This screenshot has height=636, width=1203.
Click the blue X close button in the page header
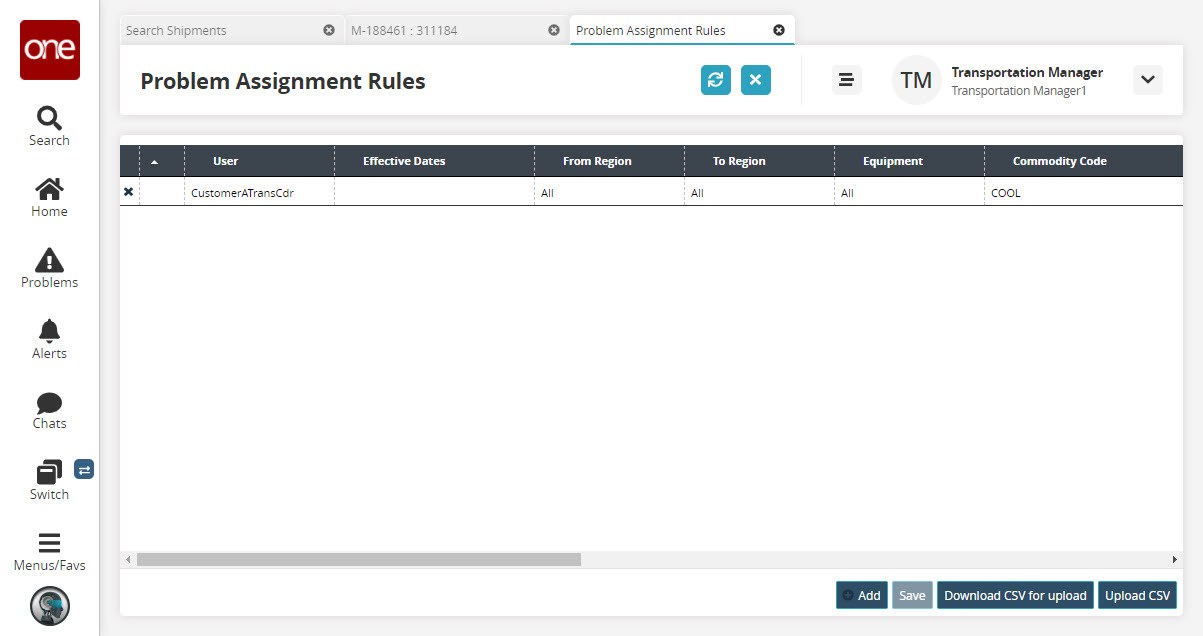(x=756, y=80)
